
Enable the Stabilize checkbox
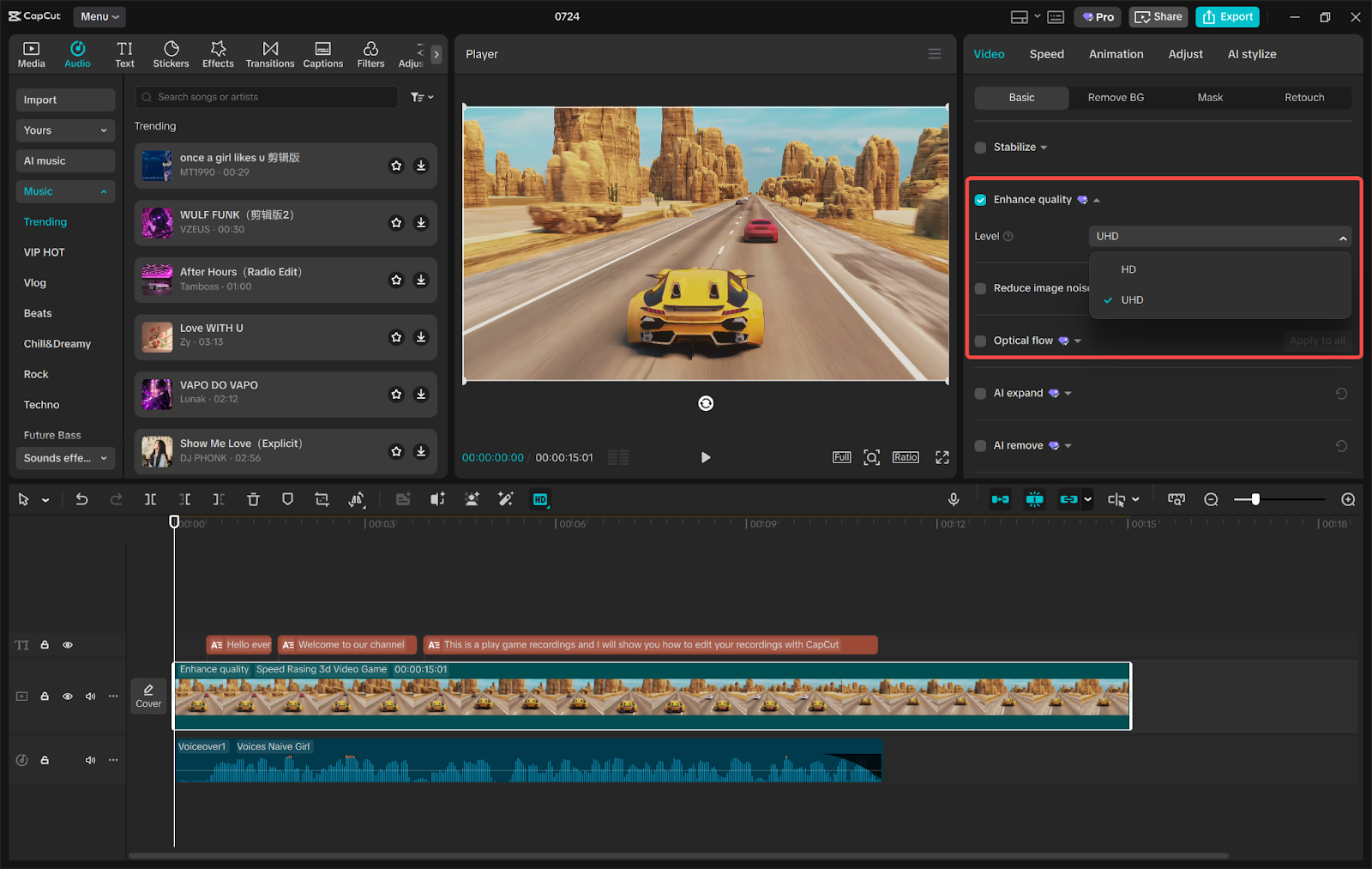pos(980,148)
